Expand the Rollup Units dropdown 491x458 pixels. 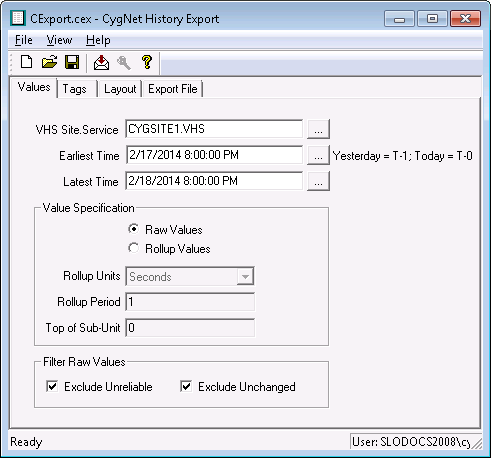coord(245,276)
